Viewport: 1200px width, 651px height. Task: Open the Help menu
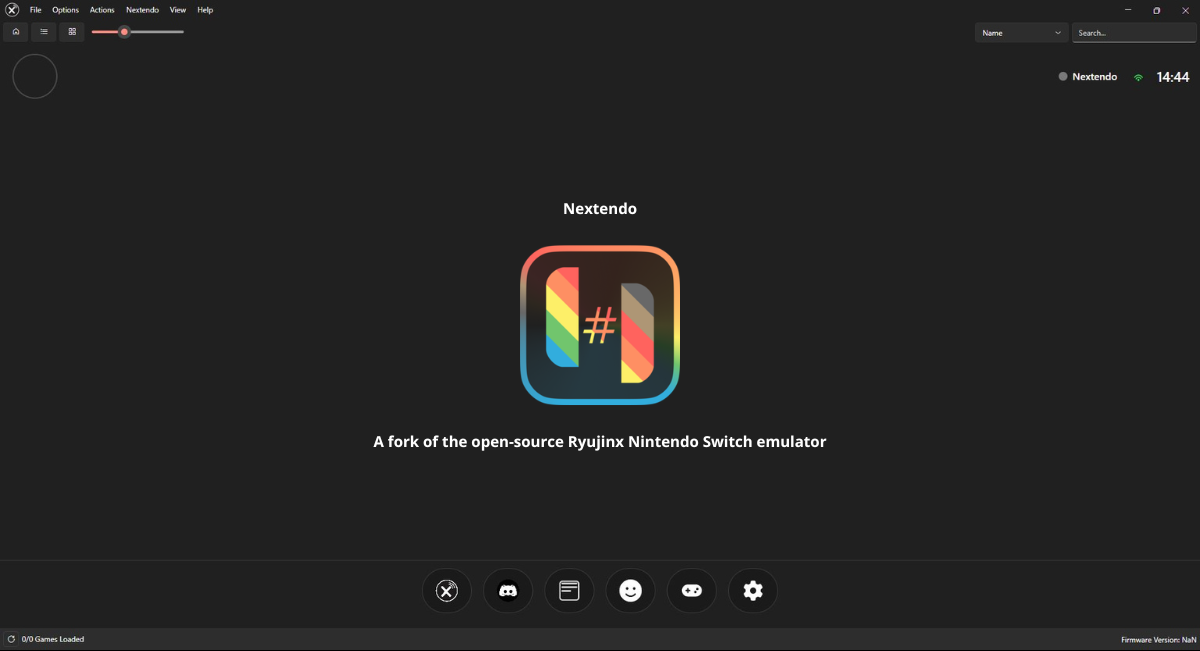205,10
